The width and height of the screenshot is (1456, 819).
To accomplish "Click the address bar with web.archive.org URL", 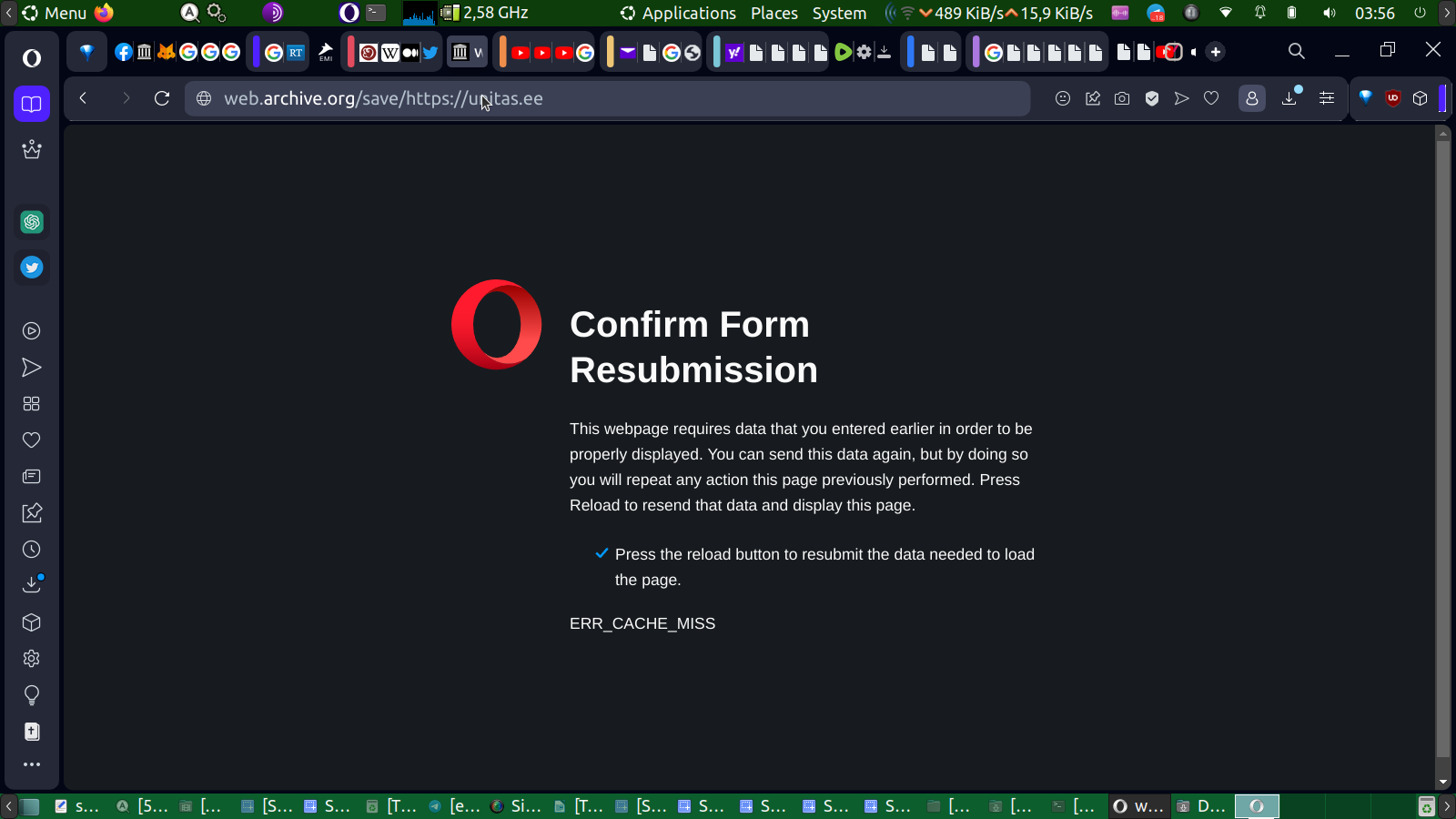I will 608,98.
